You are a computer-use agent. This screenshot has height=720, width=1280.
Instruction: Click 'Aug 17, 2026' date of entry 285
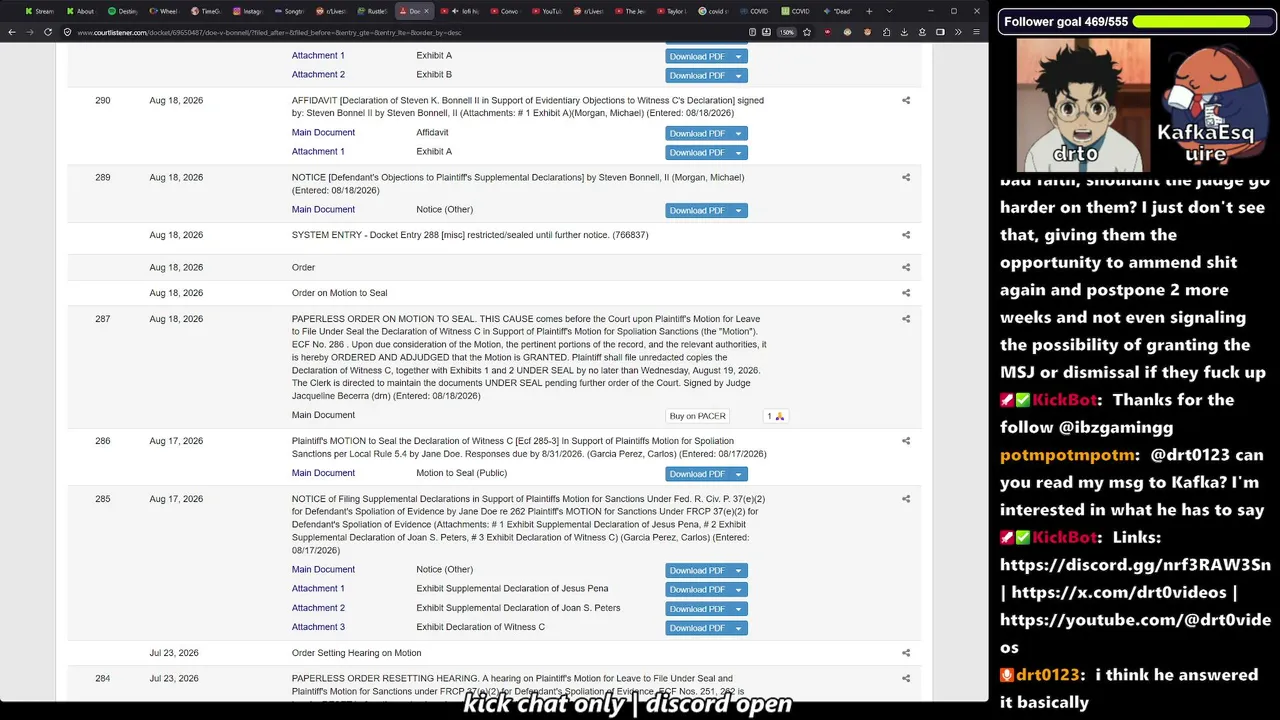pyautogui.click(x=176, y=499)
